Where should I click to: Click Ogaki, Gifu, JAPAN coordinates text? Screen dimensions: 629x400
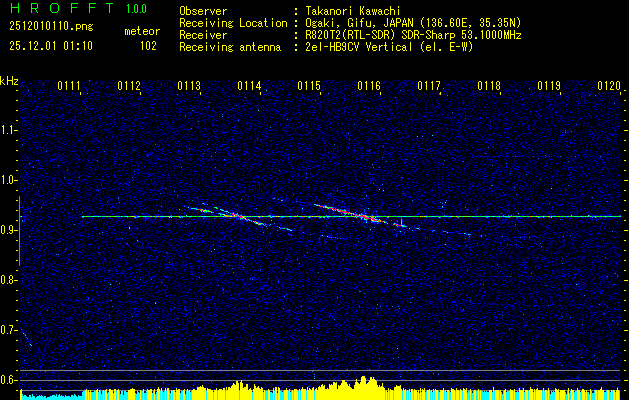[412, 23]
